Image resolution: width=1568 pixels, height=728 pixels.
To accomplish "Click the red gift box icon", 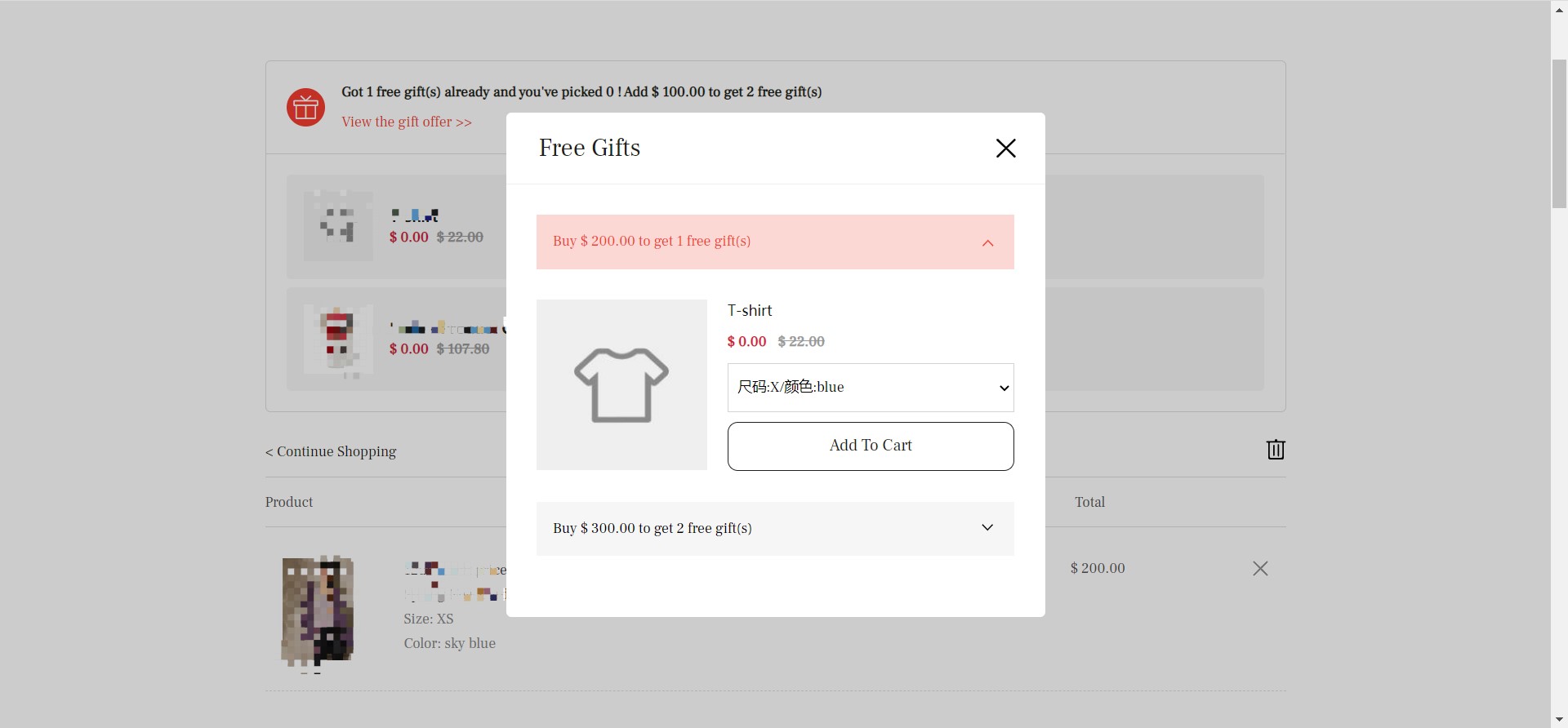I will coord(306,107).
